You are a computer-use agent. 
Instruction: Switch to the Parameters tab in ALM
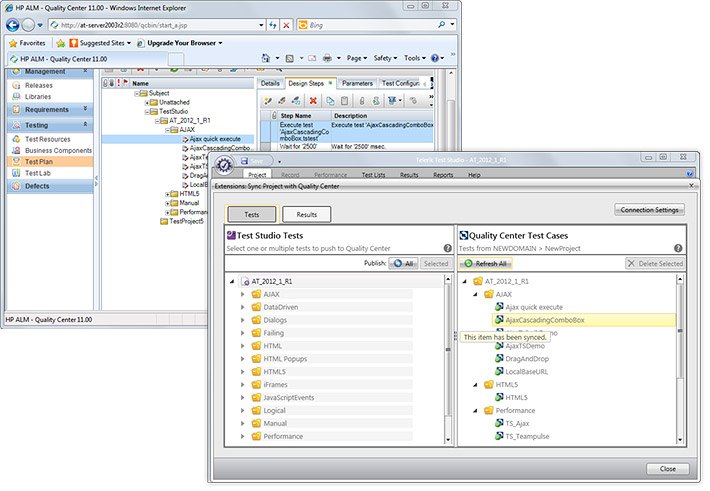pos(357,83)
